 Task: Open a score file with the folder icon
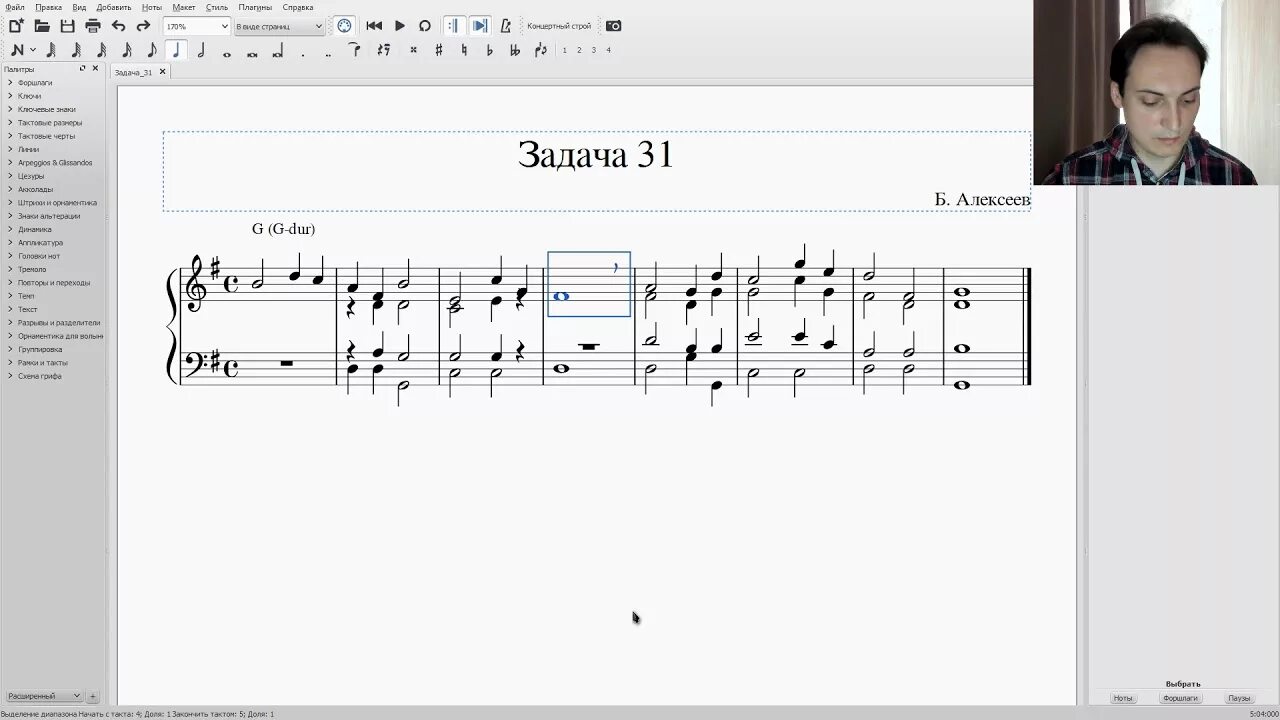[42, 26]
